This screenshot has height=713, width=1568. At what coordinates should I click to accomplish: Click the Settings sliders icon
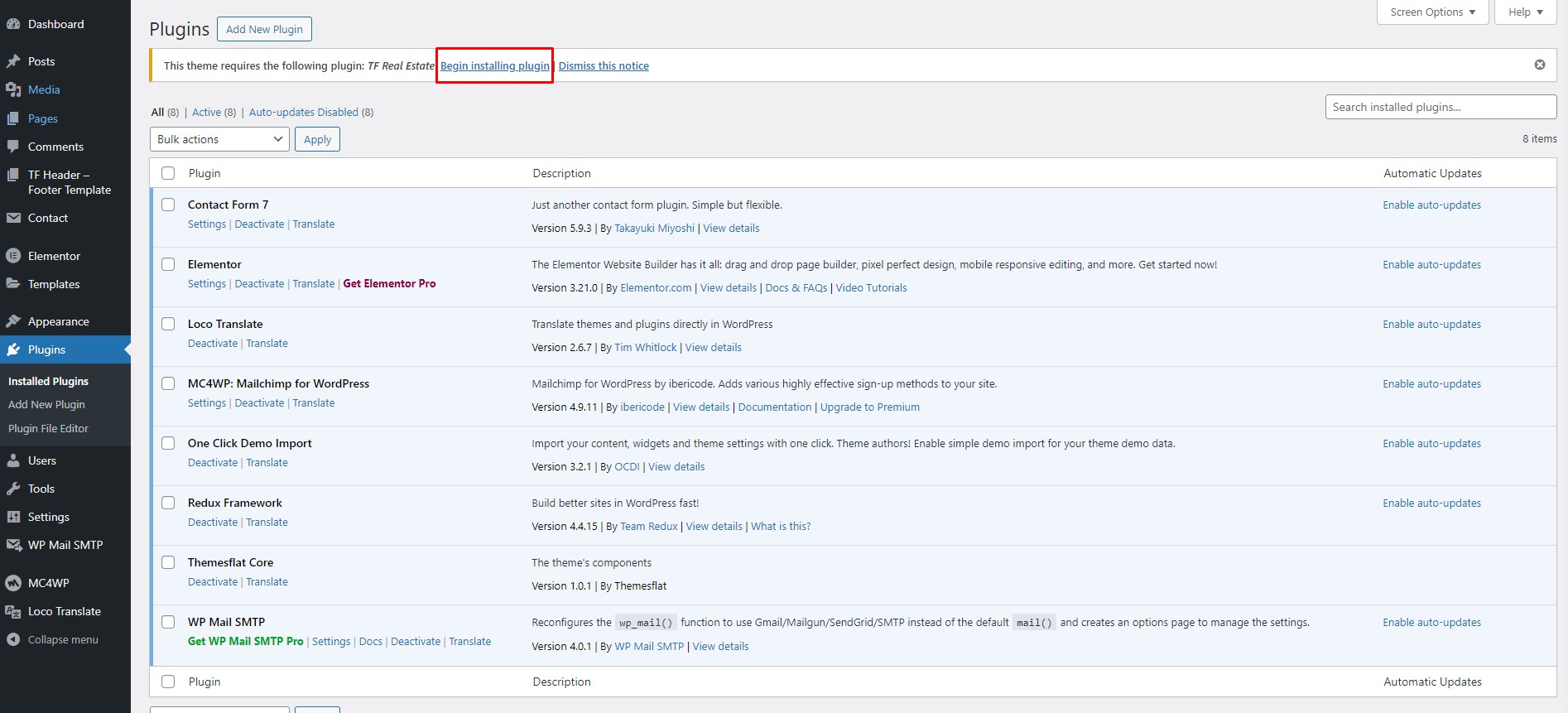coord(13,517)
